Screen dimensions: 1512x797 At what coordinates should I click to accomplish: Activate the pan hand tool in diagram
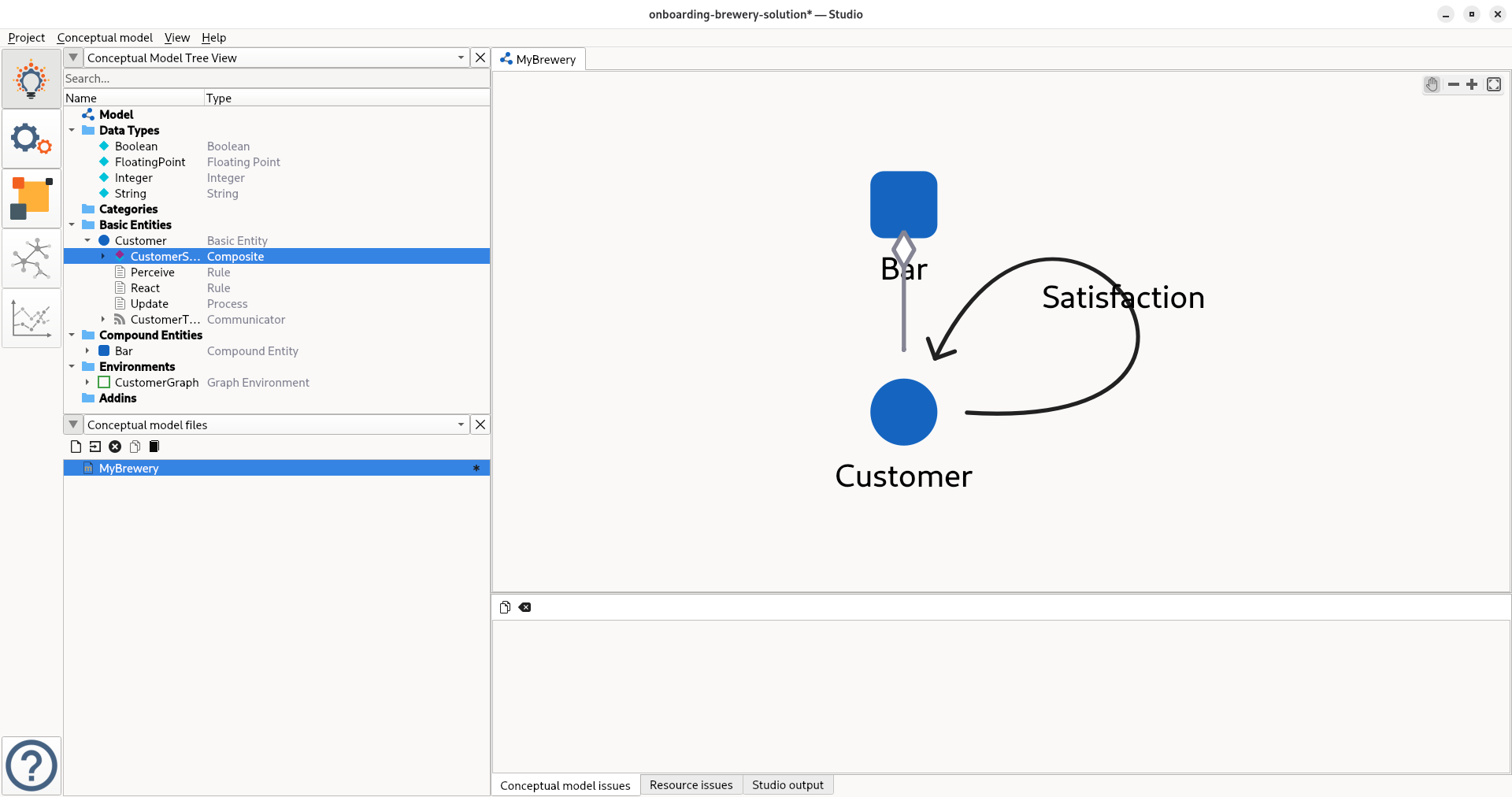1432,84
